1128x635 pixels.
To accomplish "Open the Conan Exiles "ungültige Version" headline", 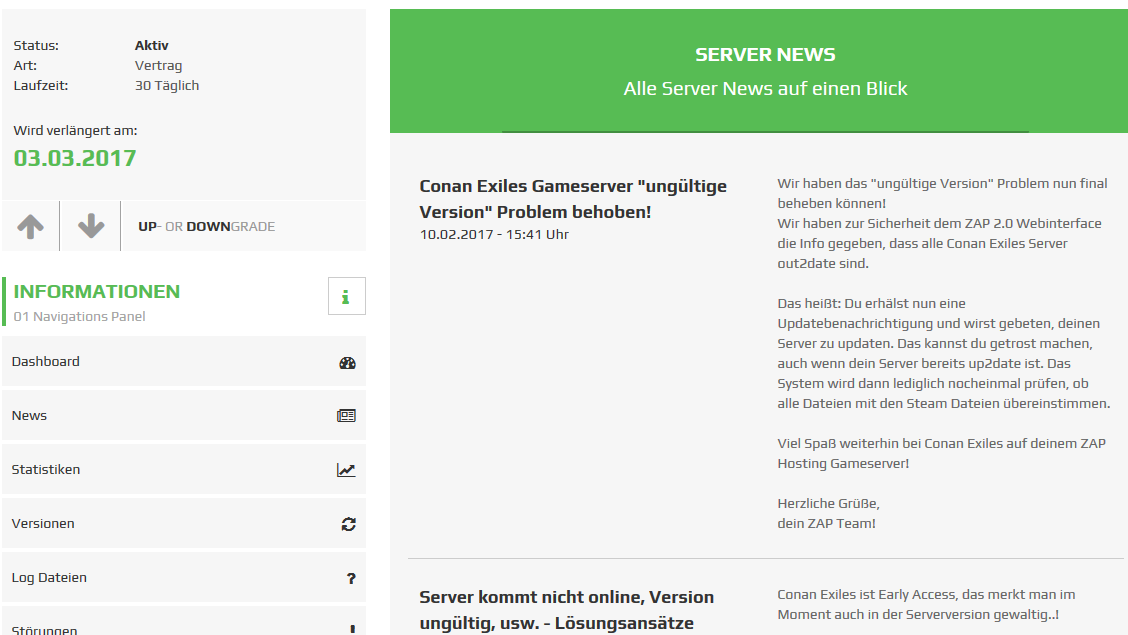I will (573, 199).
